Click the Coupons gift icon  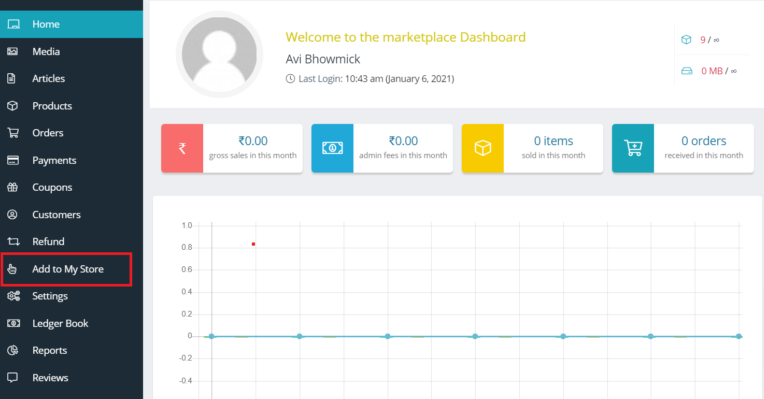(x=13, y=187)
